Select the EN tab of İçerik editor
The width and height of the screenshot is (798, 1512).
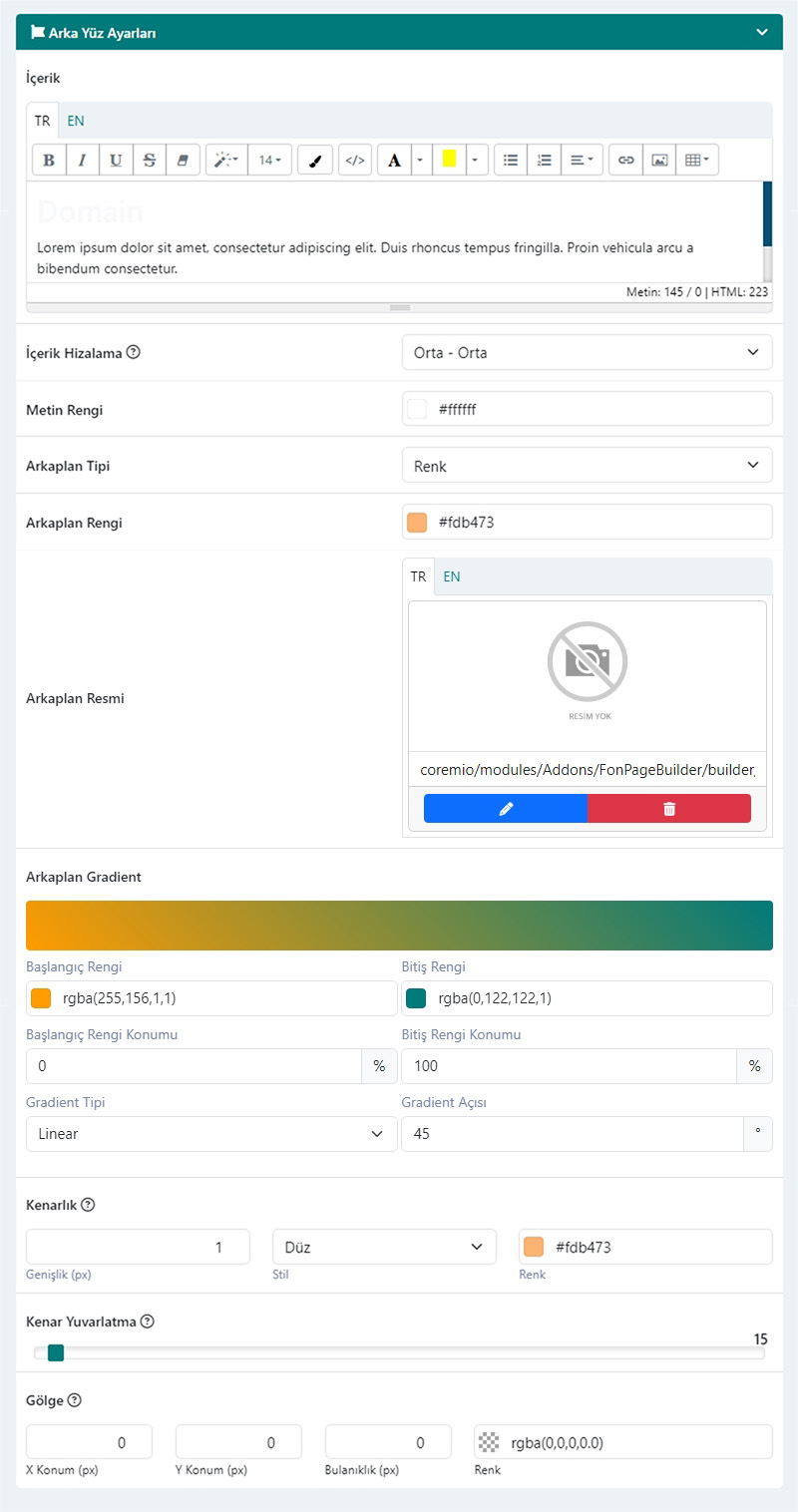(x=76, y=121)
